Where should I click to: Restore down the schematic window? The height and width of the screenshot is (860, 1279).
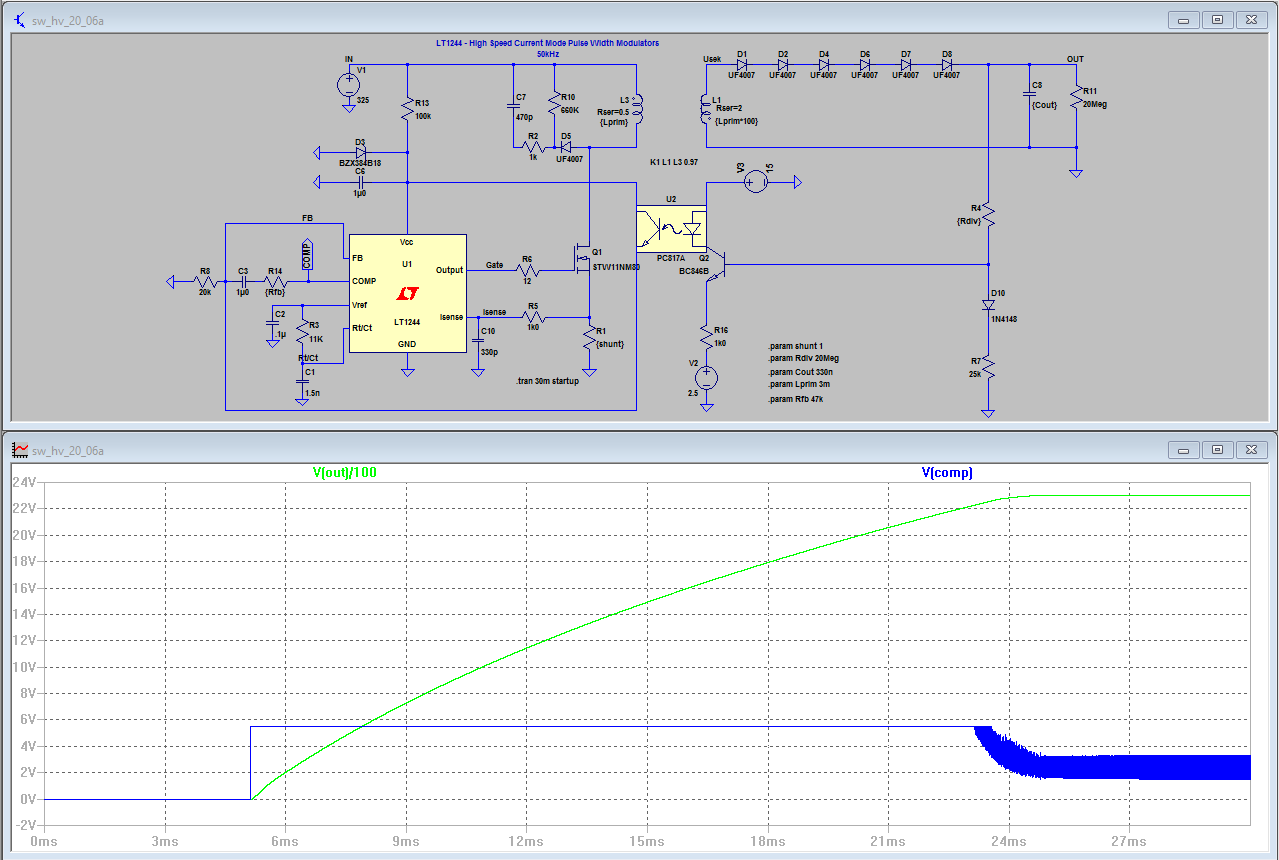[1217, 19]
